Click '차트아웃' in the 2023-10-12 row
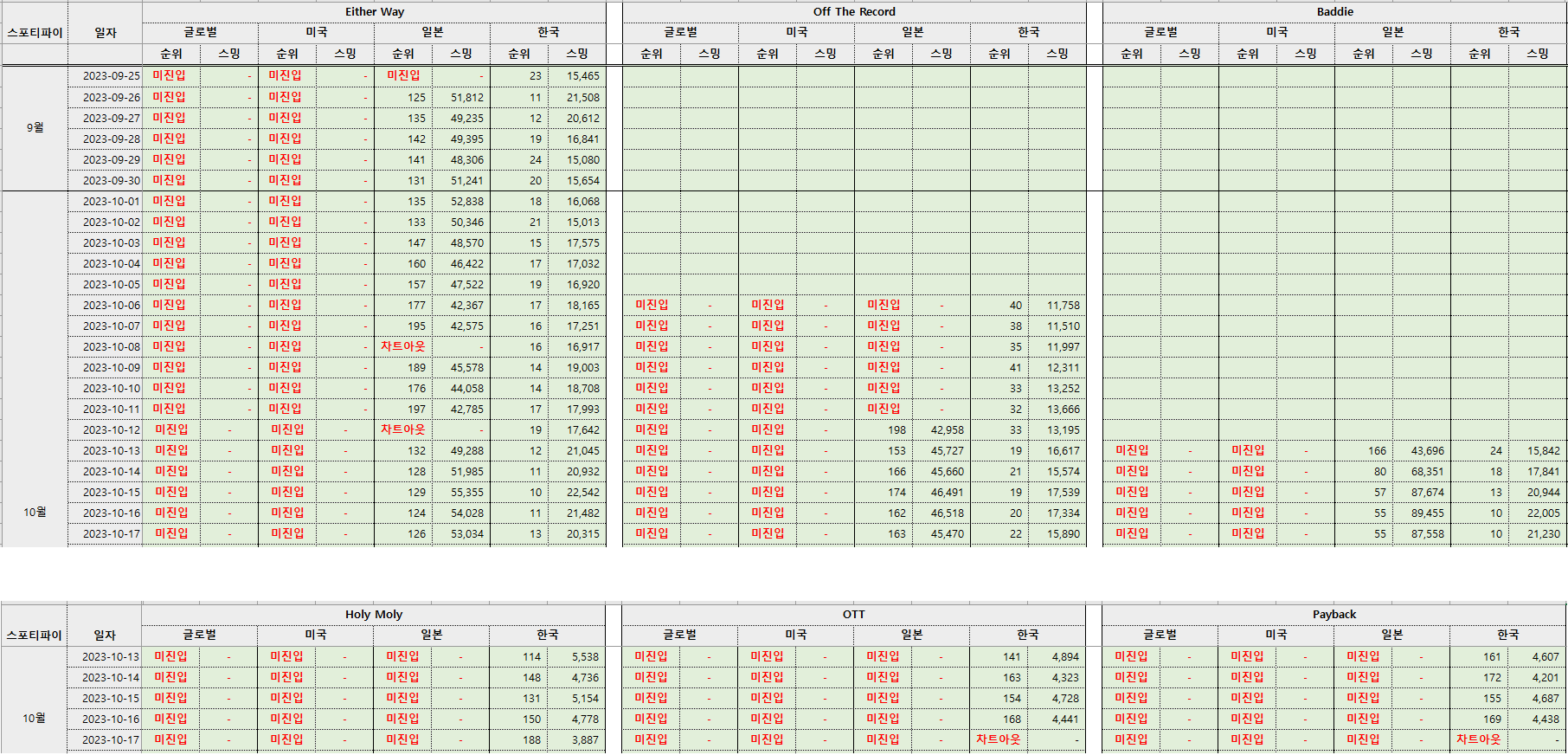The image size is (1568, 755). point(403,429)
